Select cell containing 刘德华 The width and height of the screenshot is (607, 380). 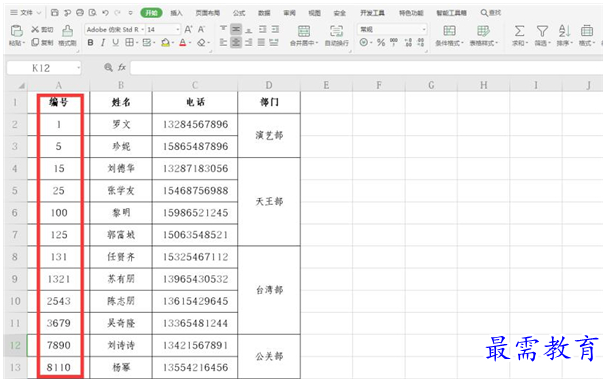tap(121, 168)
